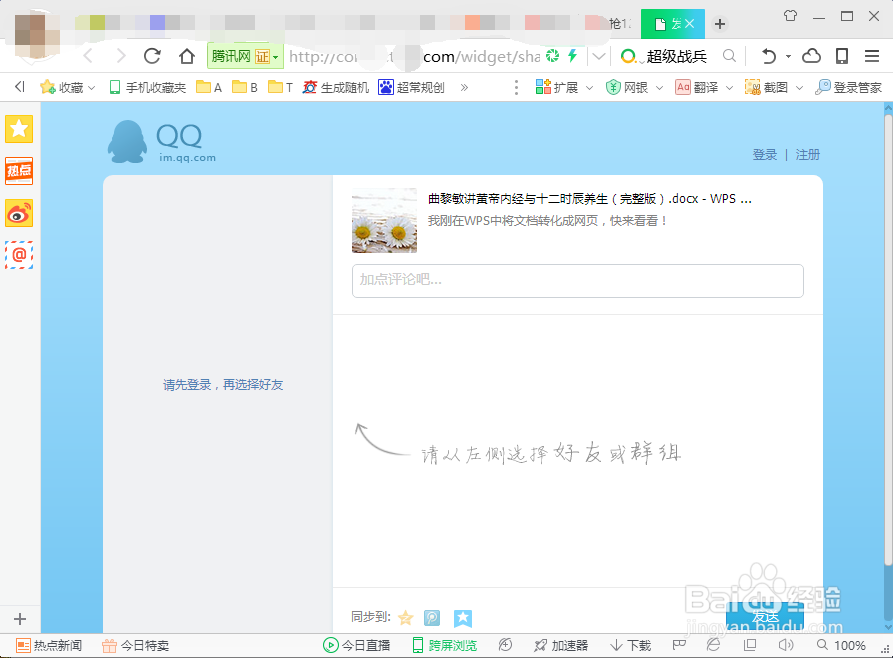Image resolution: width=893 pixels, height=658 pixels.
Task: Click the status bar history clock icon
Action: (505, 645)
